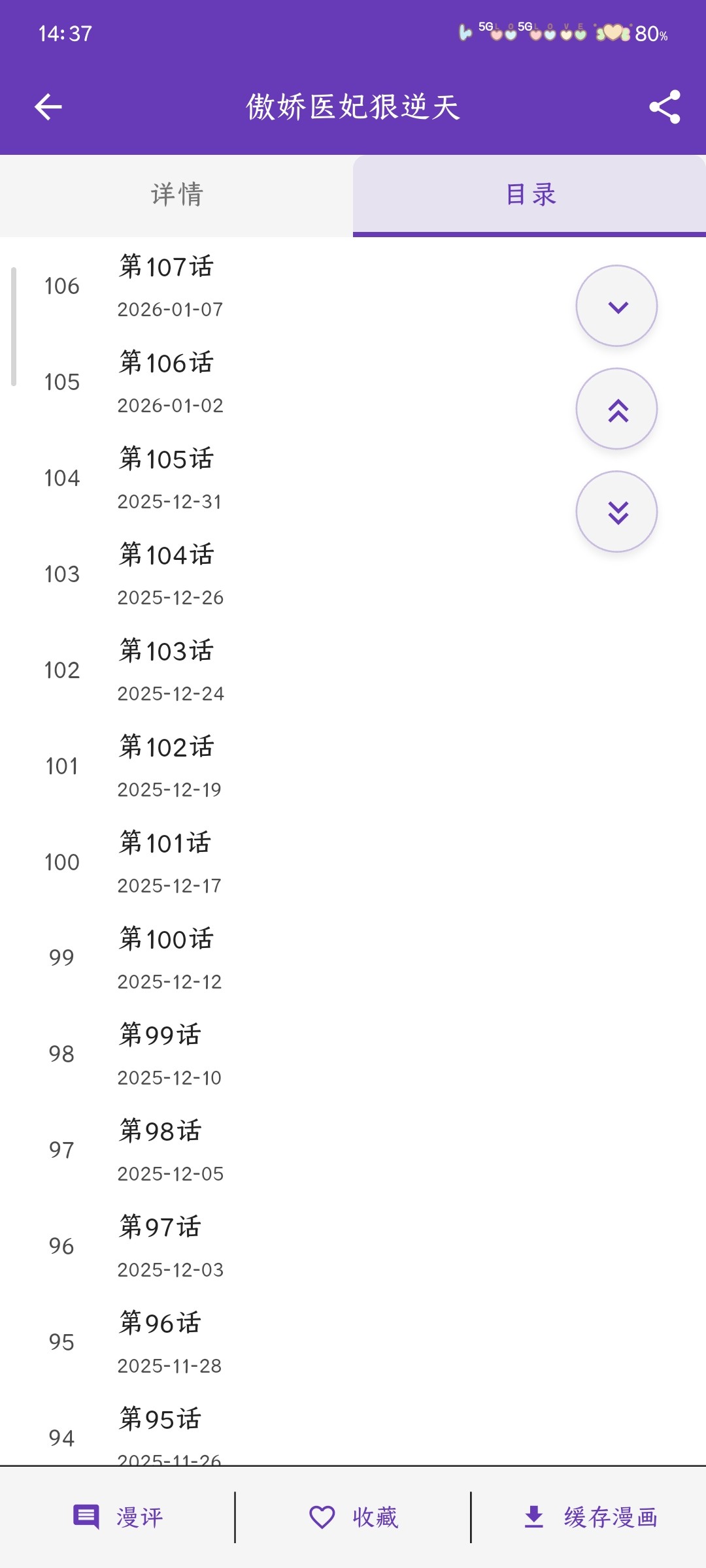Switch to the 详情 tab
The width and height of the screenshot is (706, 1568).
coord(176,195)
